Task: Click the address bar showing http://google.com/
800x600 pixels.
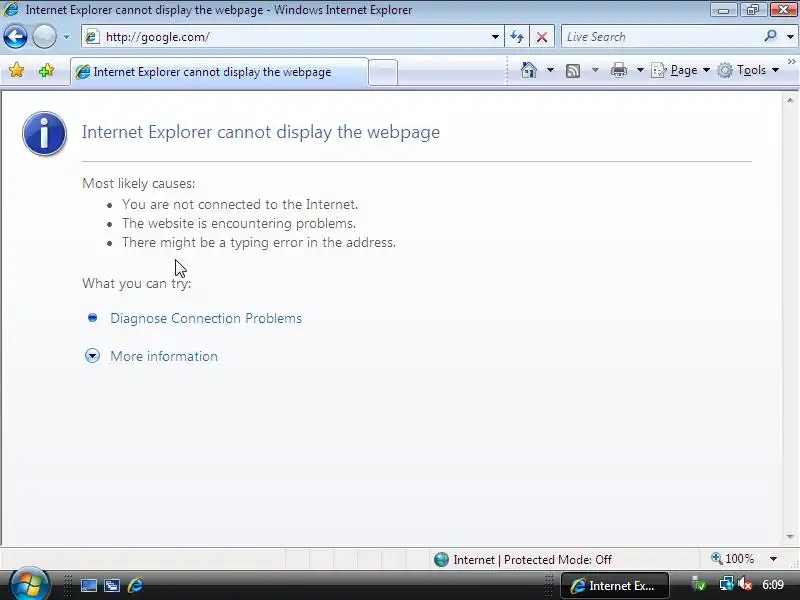Action: (293, 37)
